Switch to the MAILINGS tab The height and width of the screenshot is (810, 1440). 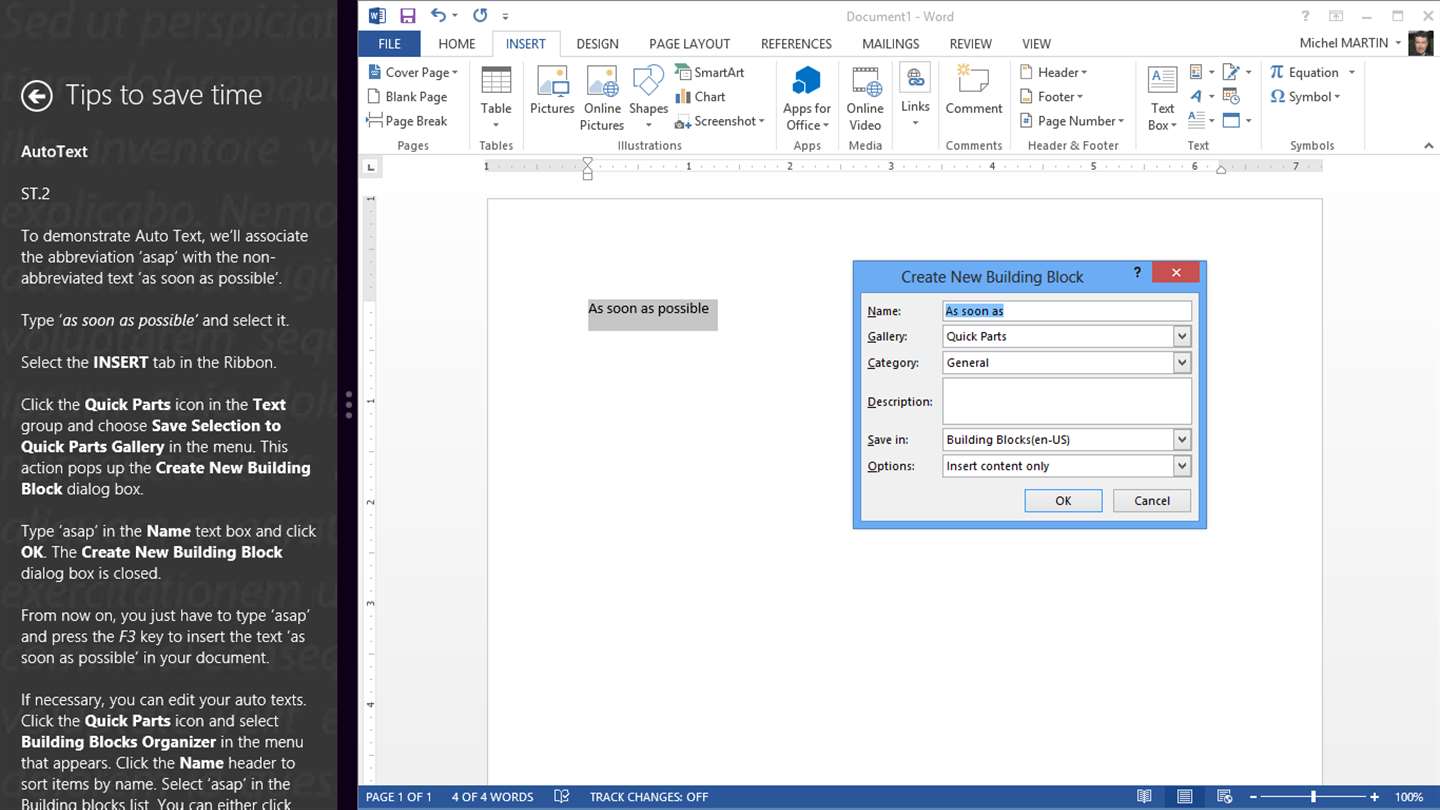[x=890, y=44]
